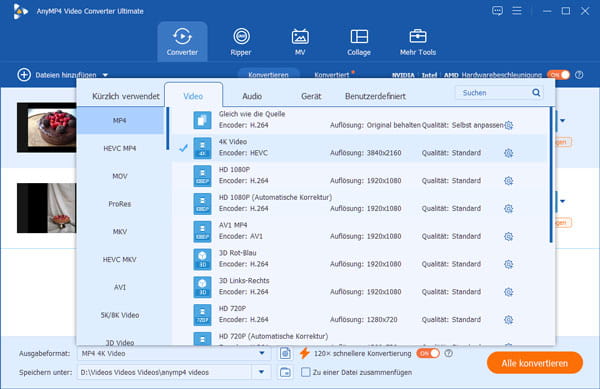Click the preset list scrollbar
The width and height of the screenshot is (600, 389).
click(551, 175)
